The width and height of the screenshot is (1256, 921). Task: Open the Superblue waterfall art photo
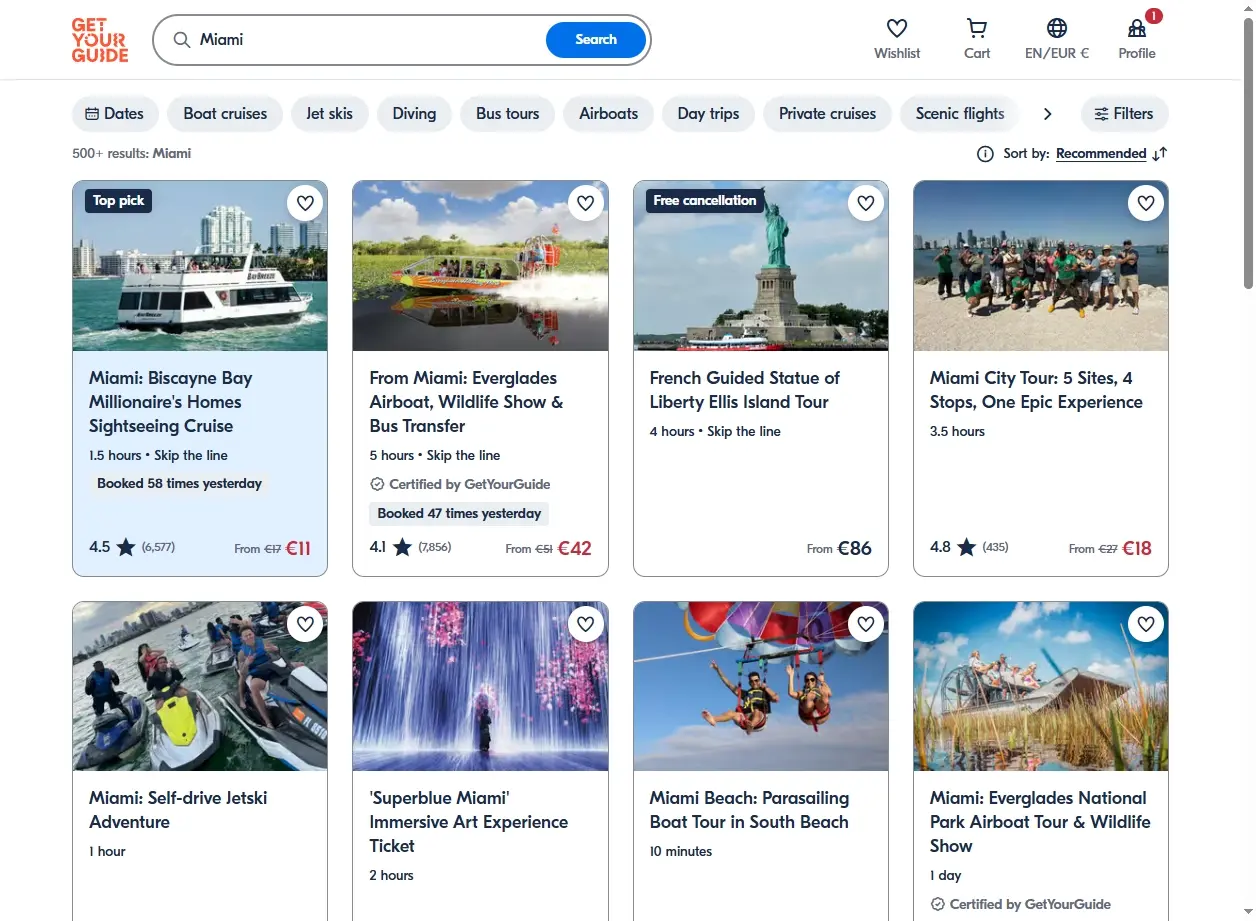pos(480,686)
